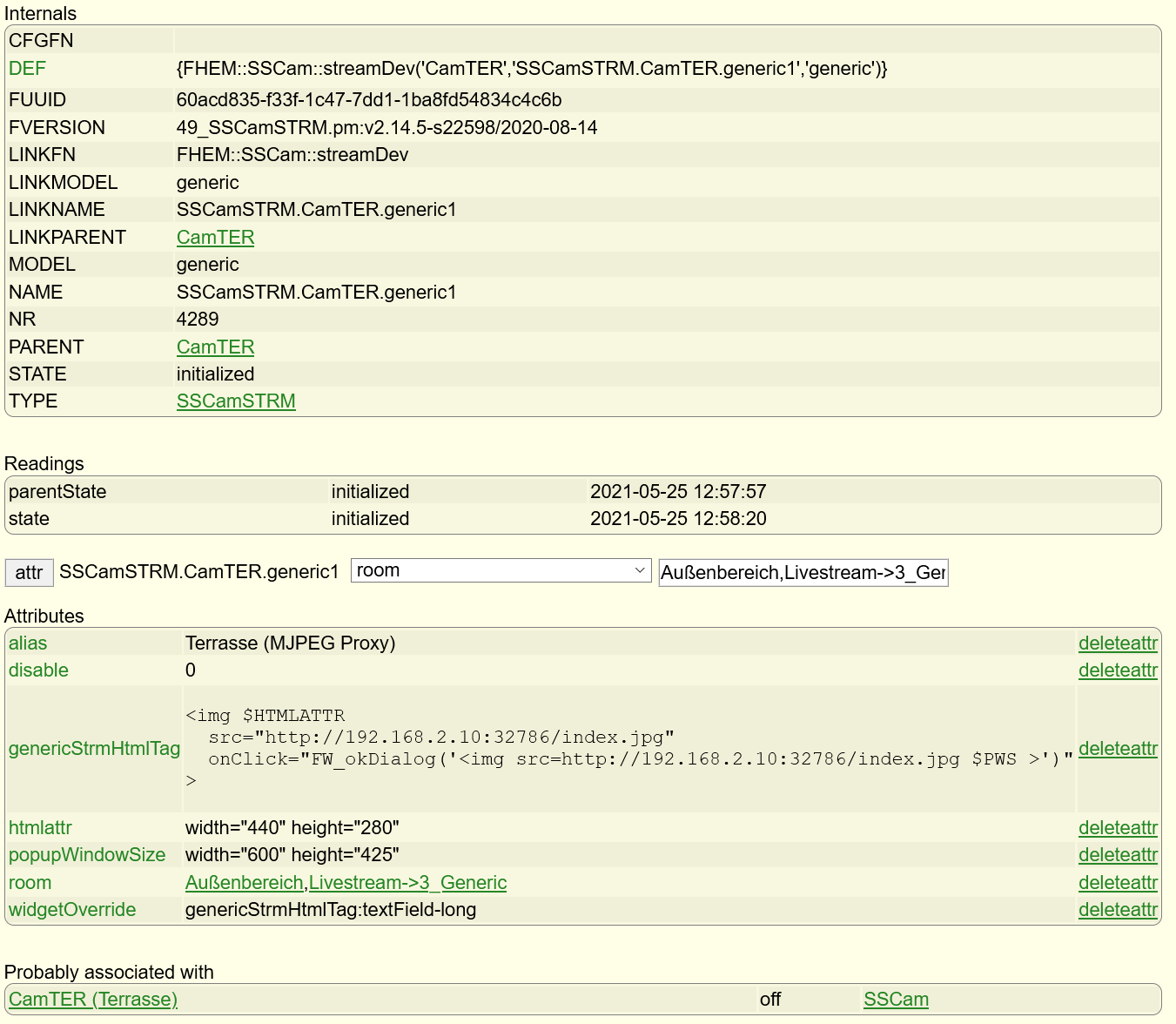Click the state timestamp 2021-05-25 12:58:20

(678, 519)
